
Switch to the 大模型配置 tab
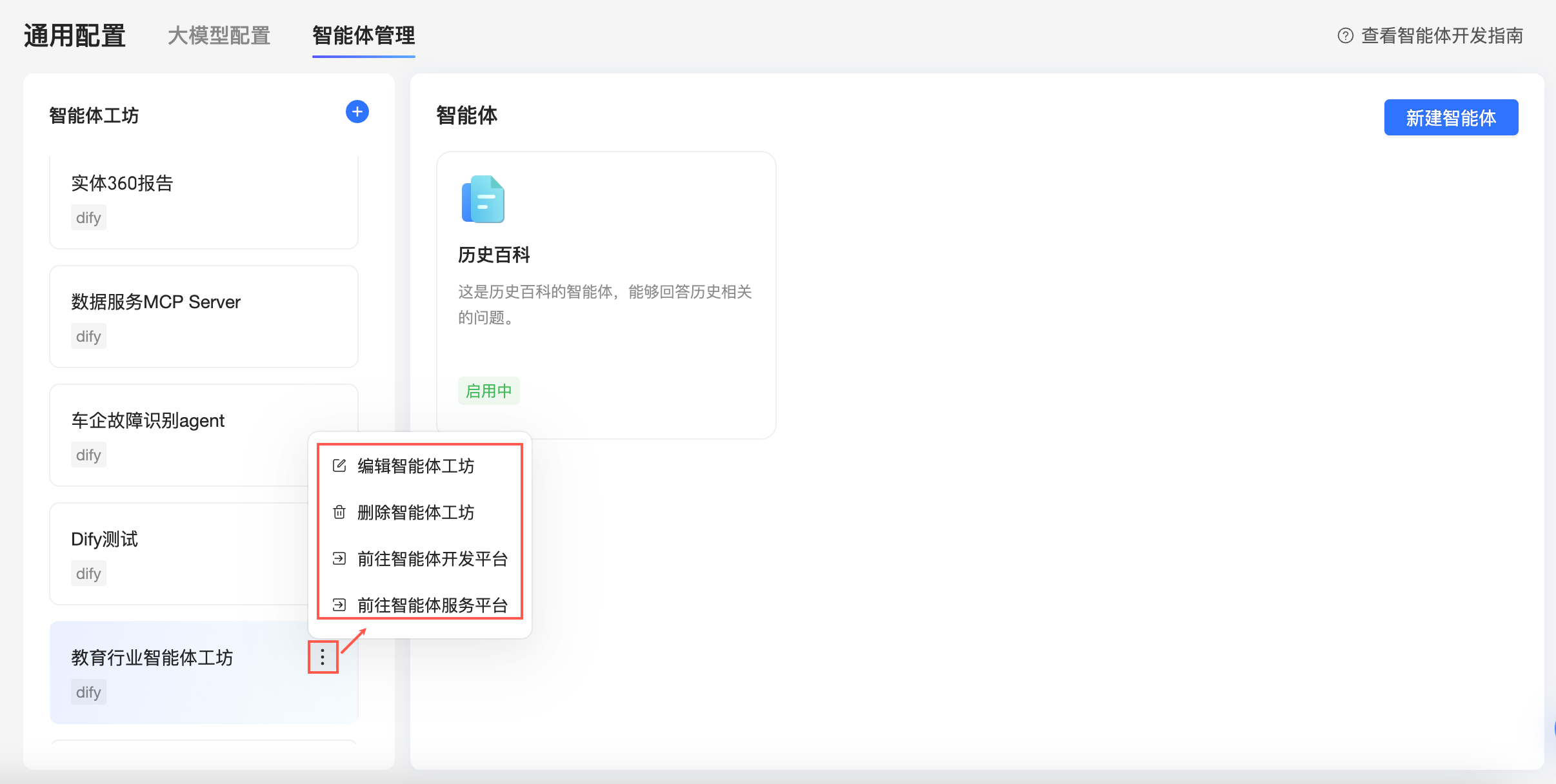[219, 35]
